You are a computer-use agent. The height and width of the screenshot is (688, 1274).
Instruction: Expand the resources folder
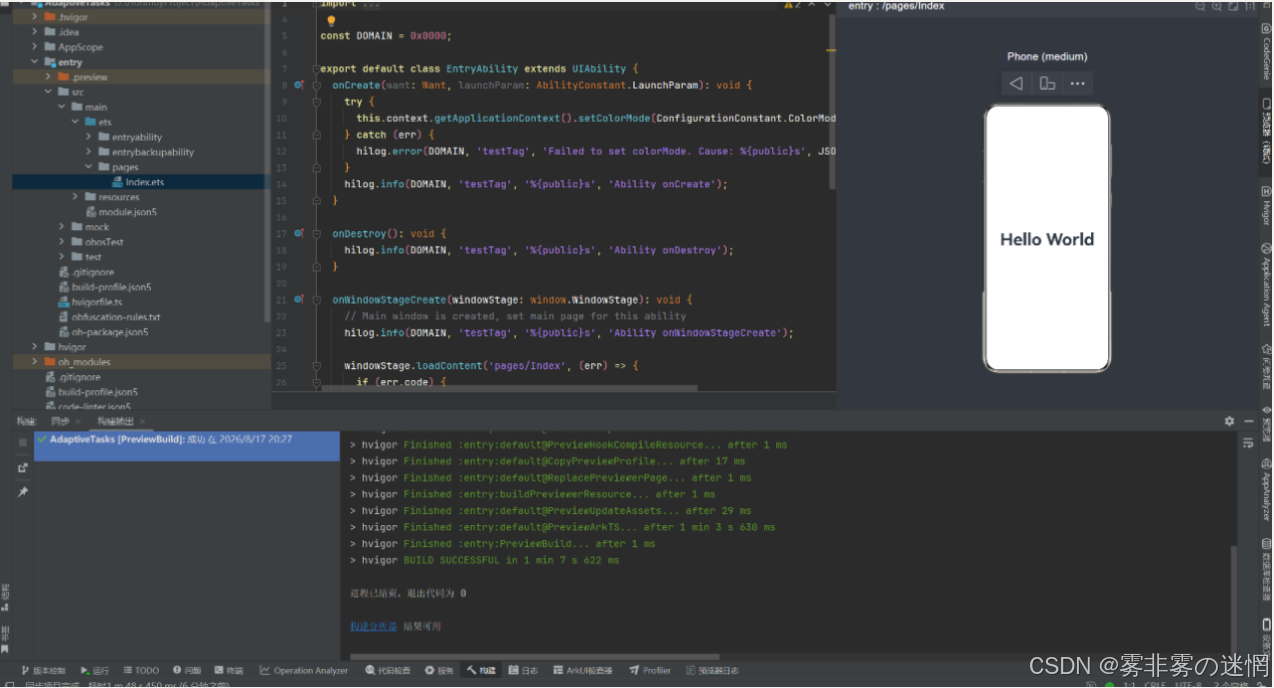[76, 197]
